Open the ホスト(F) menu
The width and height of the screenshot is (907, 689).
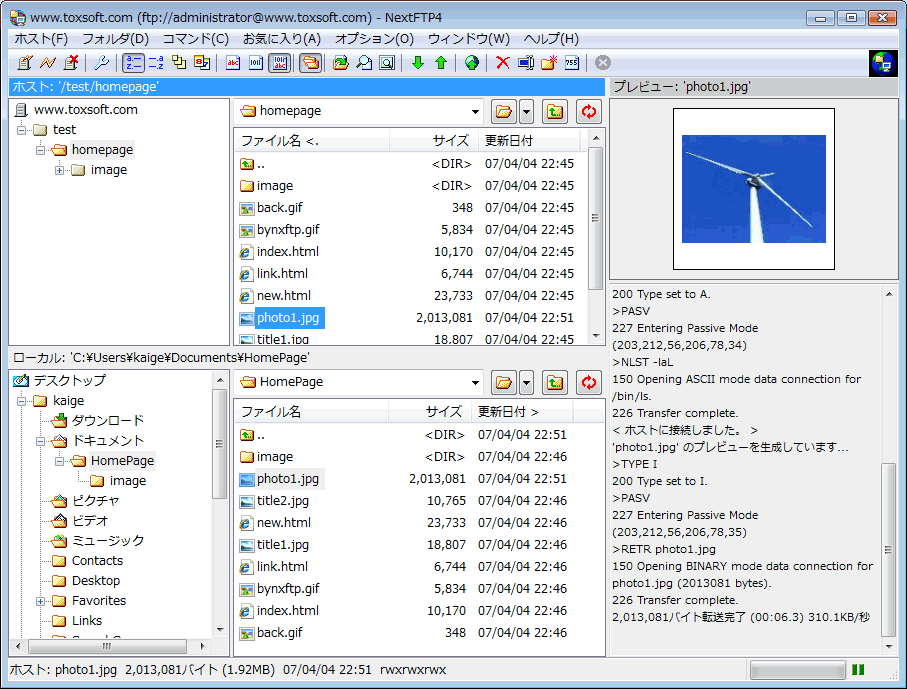[41, 39]
